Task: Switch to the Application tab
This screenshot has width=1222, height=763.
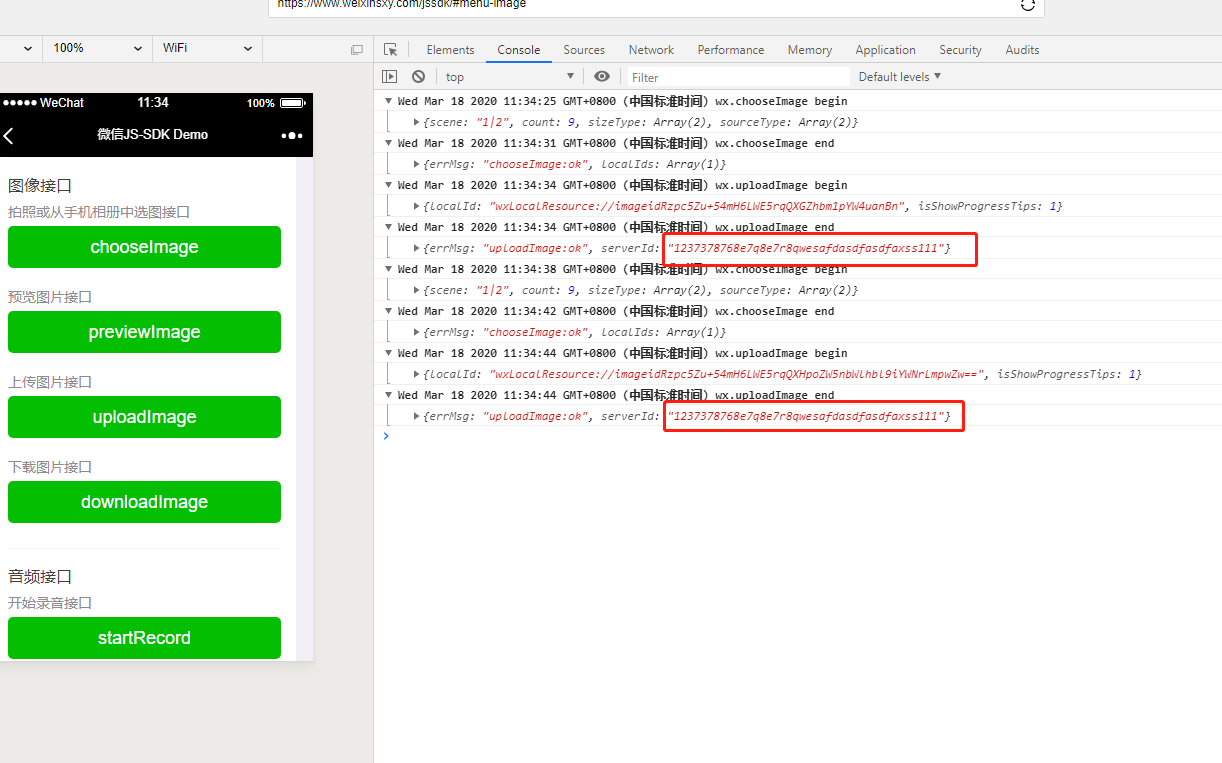Action: pyautogui.click(x=885, y=49)
